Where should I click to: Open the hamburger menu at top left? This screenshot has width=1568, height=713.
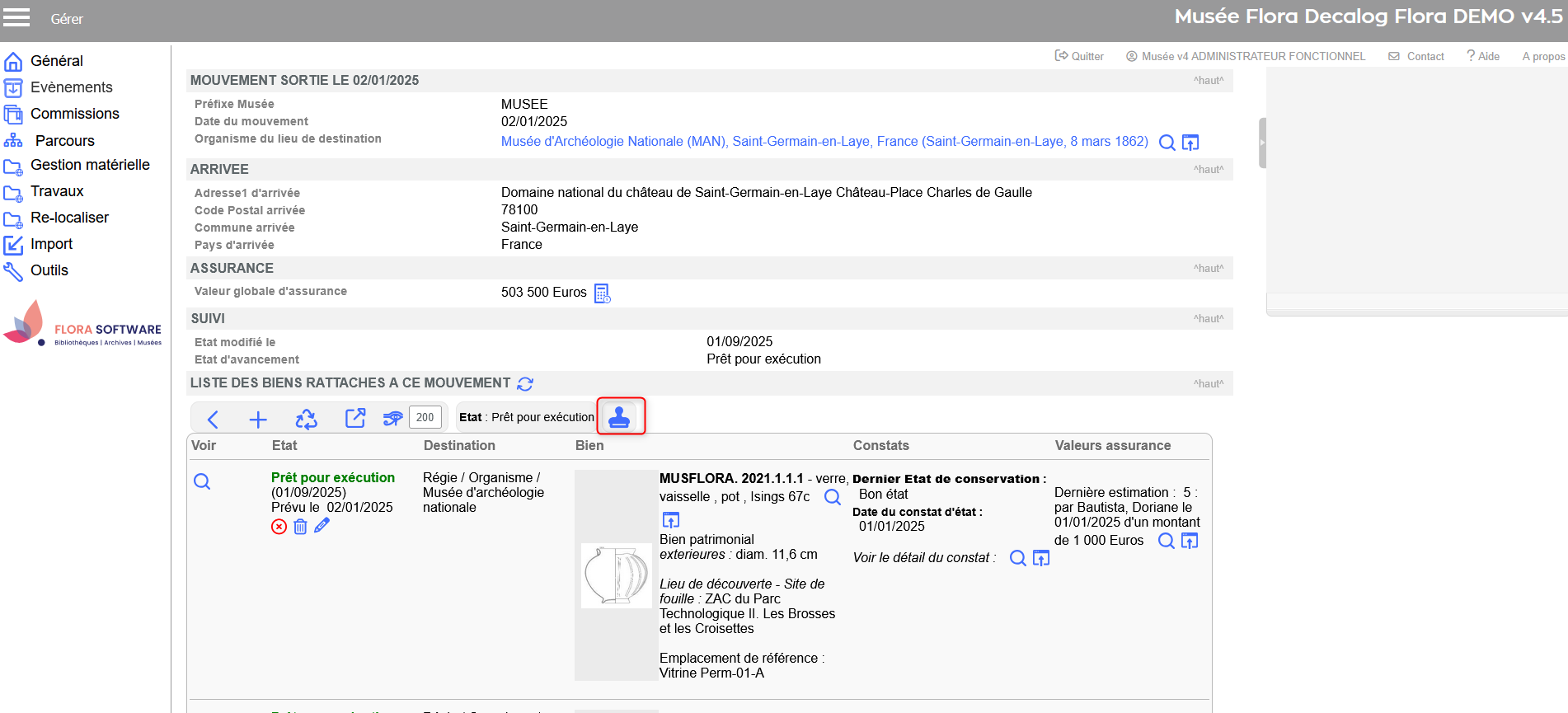[16, 18]
